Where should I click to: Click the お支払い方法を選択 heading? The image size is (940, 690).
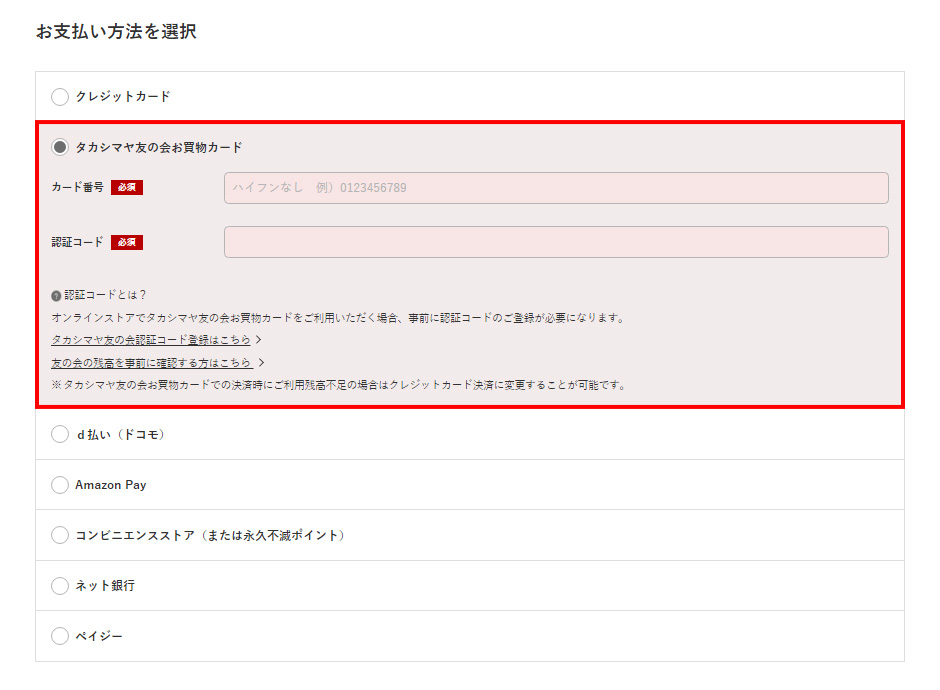[x=116, y=31]
